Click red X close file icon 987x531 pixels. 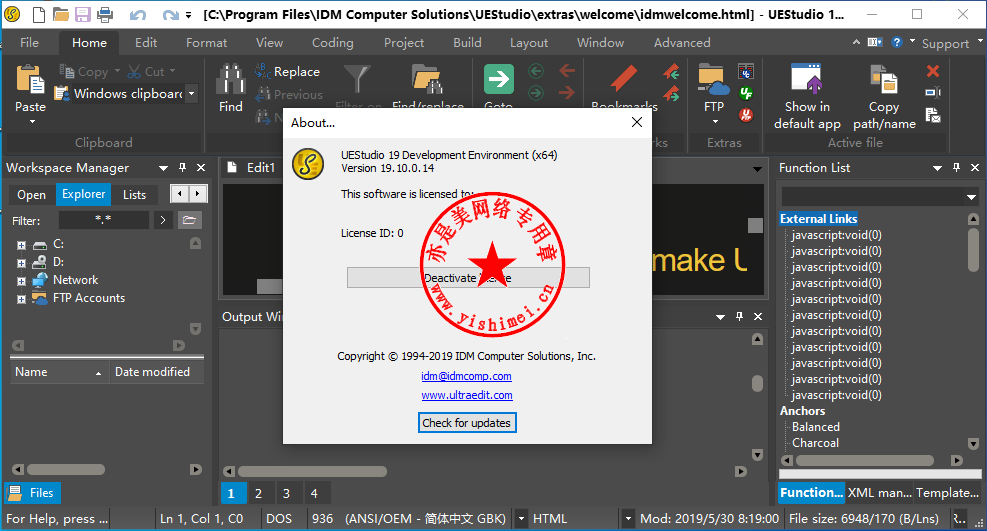[x=933, y=71]
